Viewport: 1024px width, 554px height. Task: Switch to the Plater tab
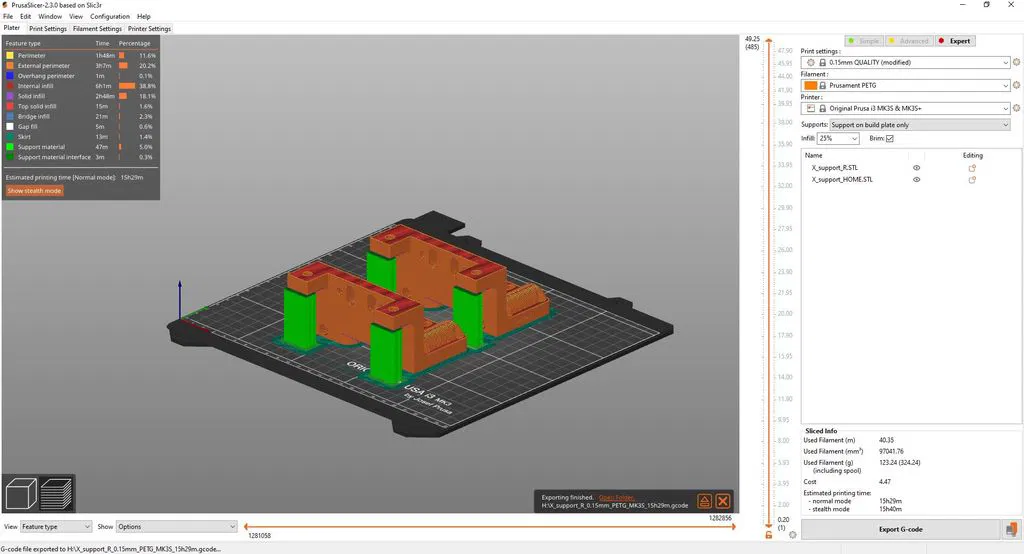12,28
